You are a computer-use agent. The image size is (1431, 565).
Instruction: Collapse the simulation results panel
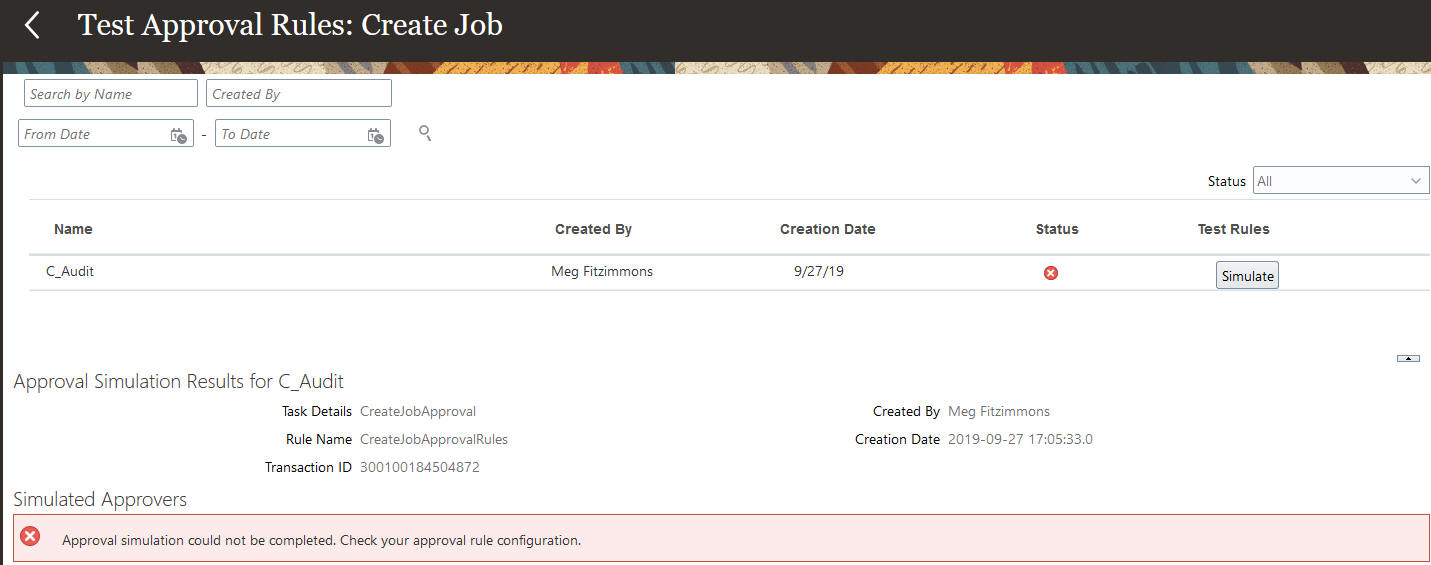point(1408,358)
